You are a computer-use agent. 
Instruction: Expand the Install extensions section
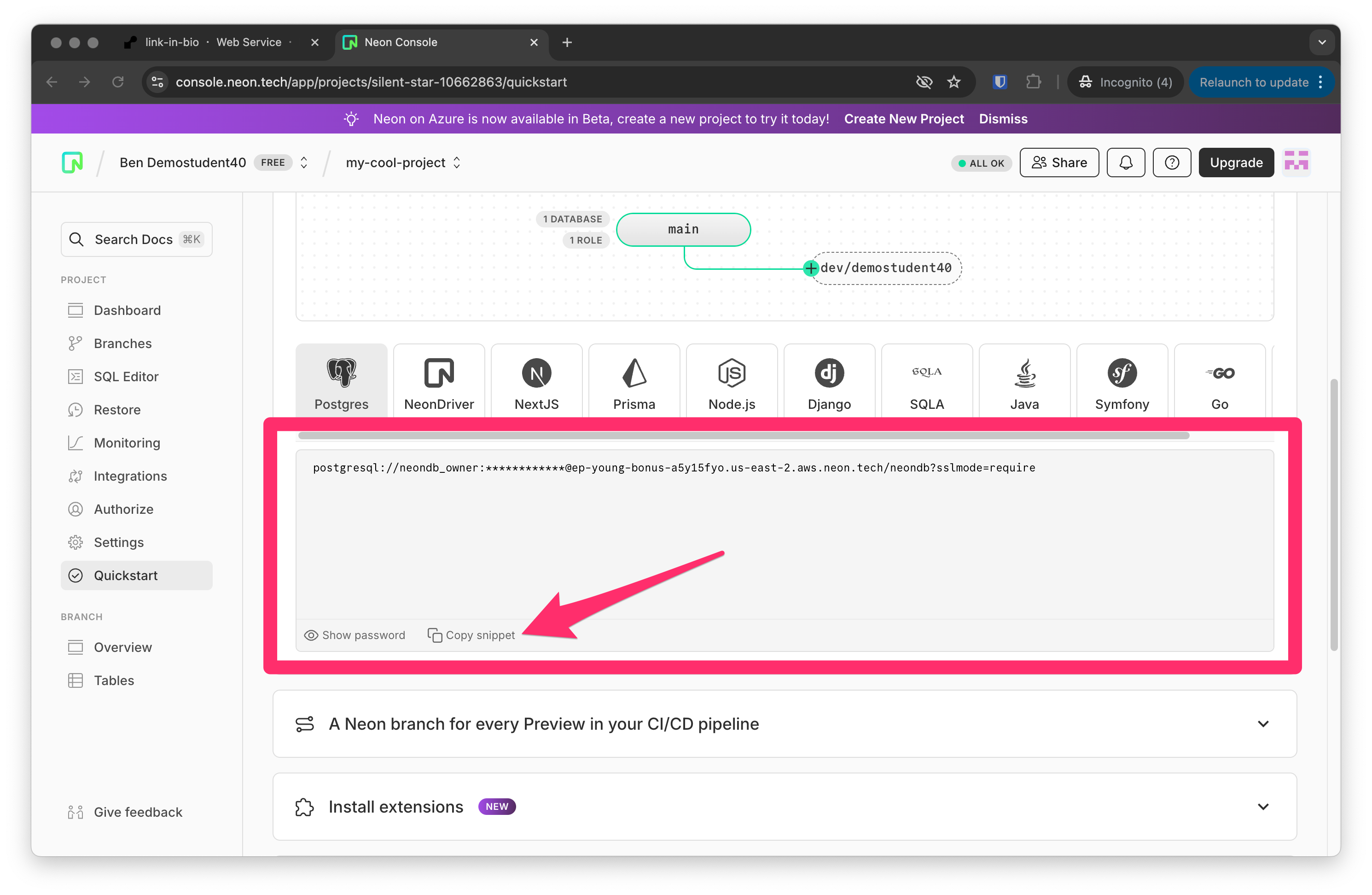coord(785,806)
